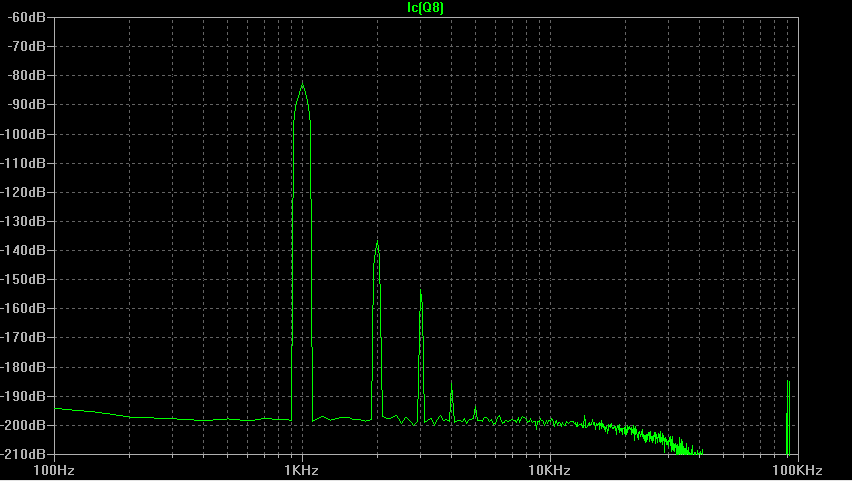Viewport: 852px width, 481px height.
Task: Click the -90dB axis label
Action: coord(27,104)
